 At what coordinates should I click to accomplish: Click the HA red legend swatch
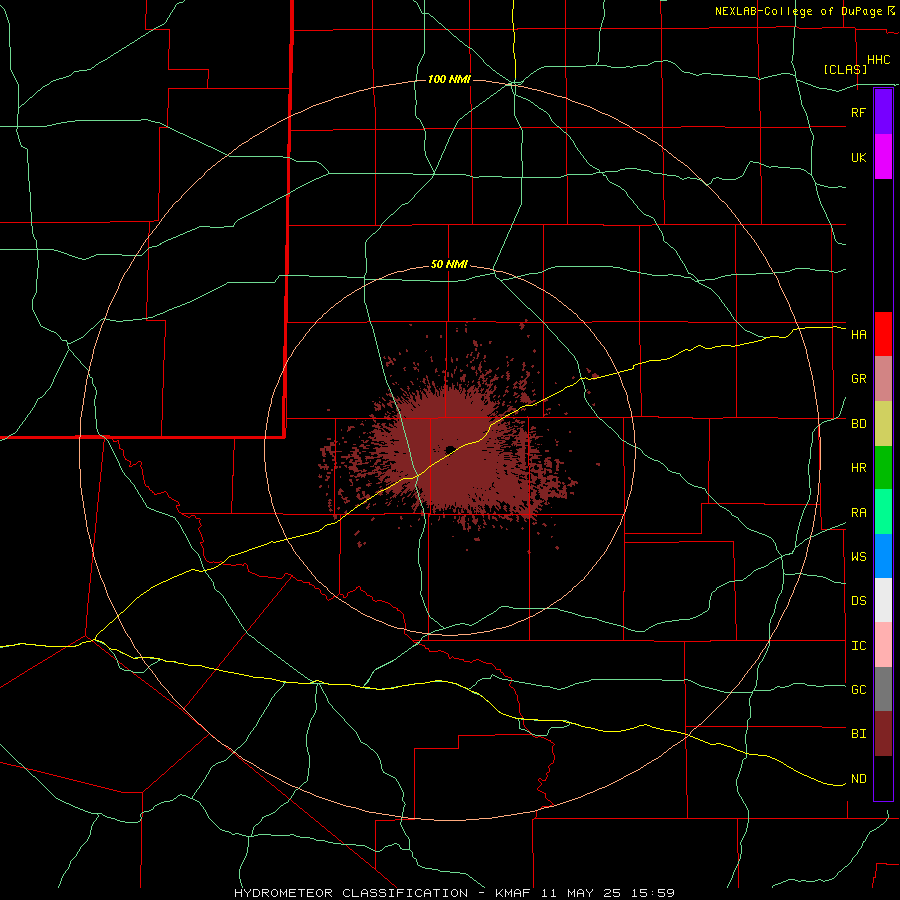[883, 334]
